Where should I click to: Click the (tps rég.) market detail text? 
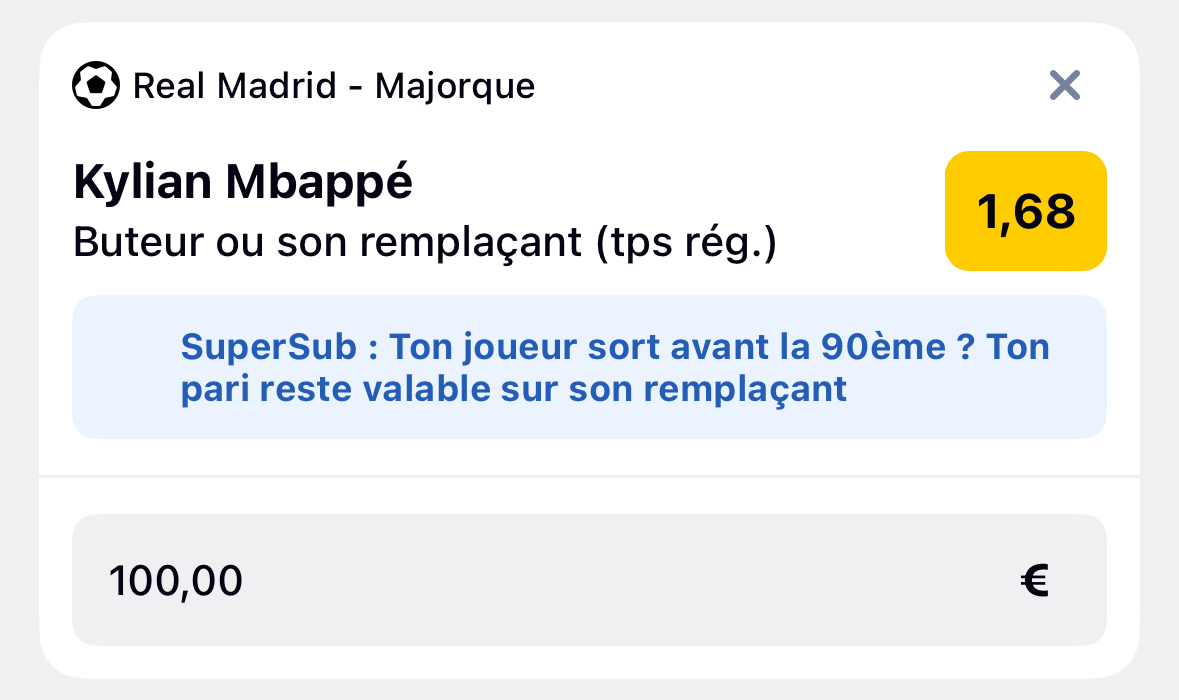[x=686, y=243]
